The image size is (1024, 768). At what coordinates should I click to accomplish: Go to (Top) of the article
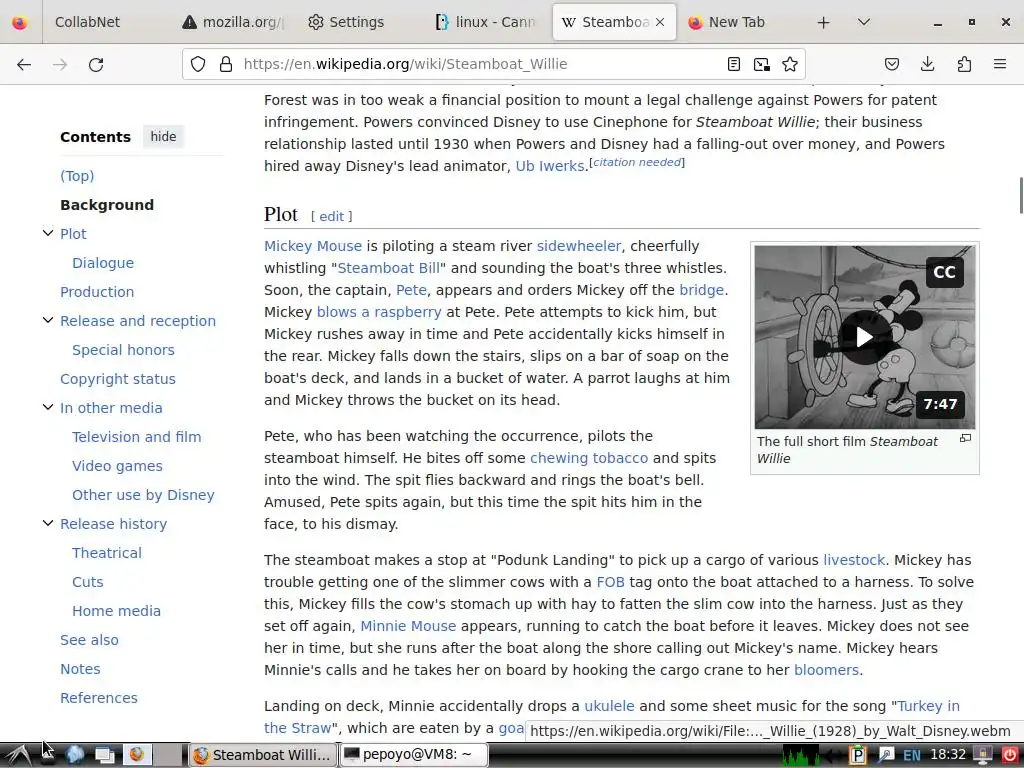pos(77,176)
